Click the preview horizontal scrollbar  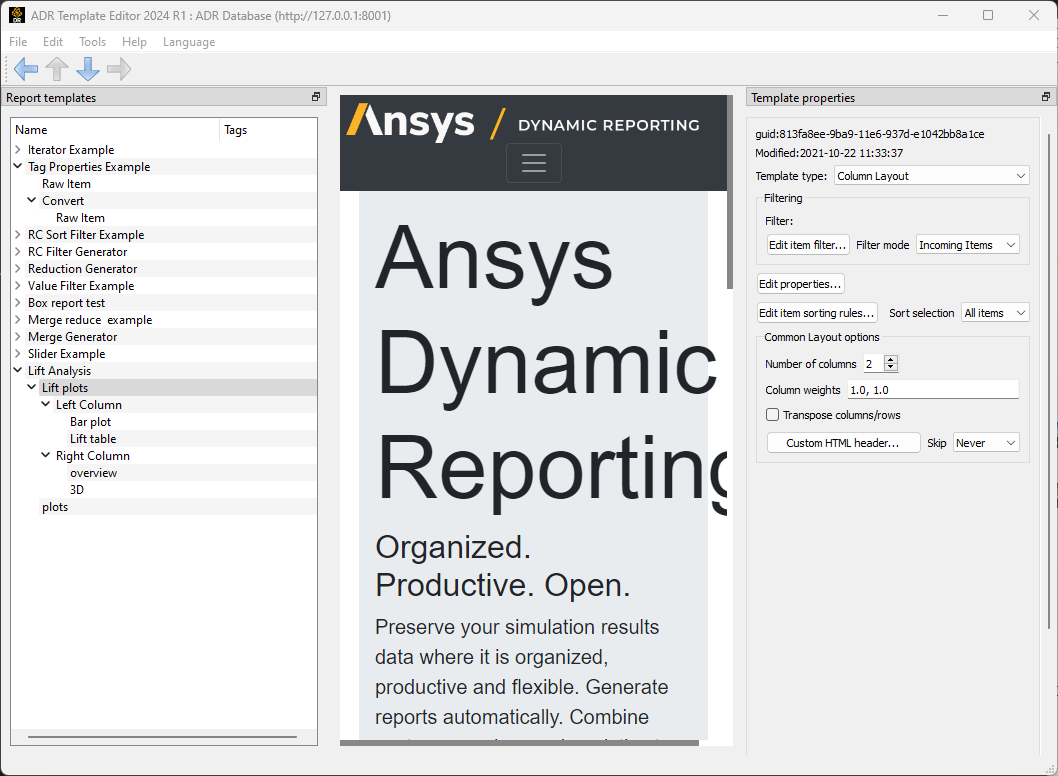pyautogui.click(x=520, y=743)
